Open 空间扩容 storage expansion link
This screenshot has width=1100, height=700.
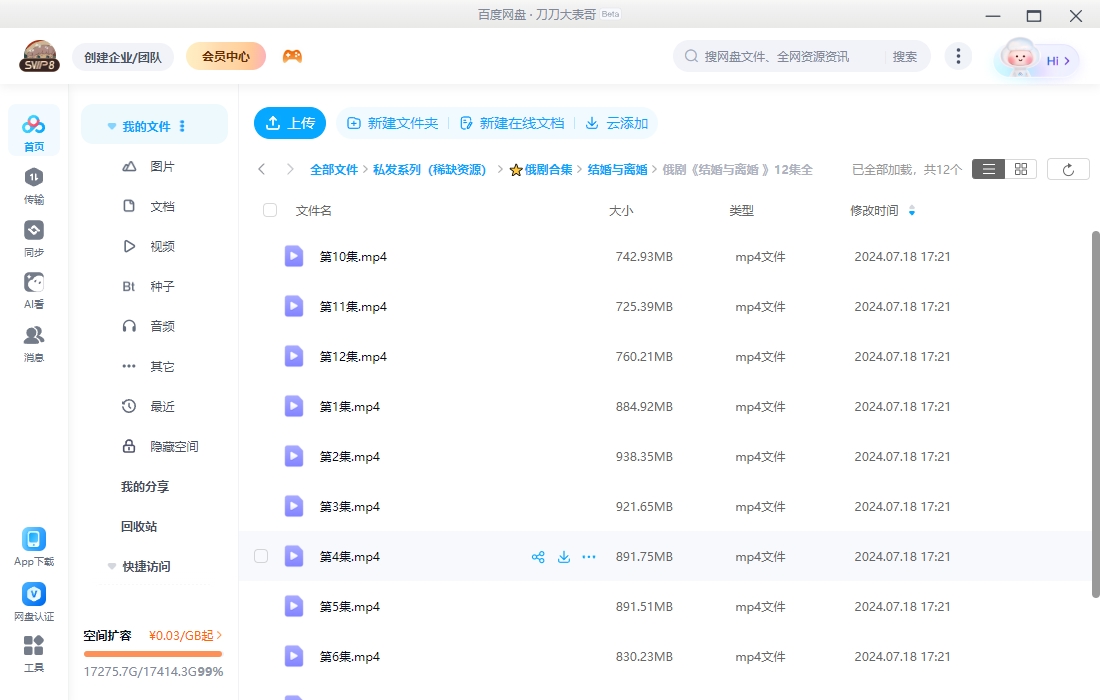107,635
